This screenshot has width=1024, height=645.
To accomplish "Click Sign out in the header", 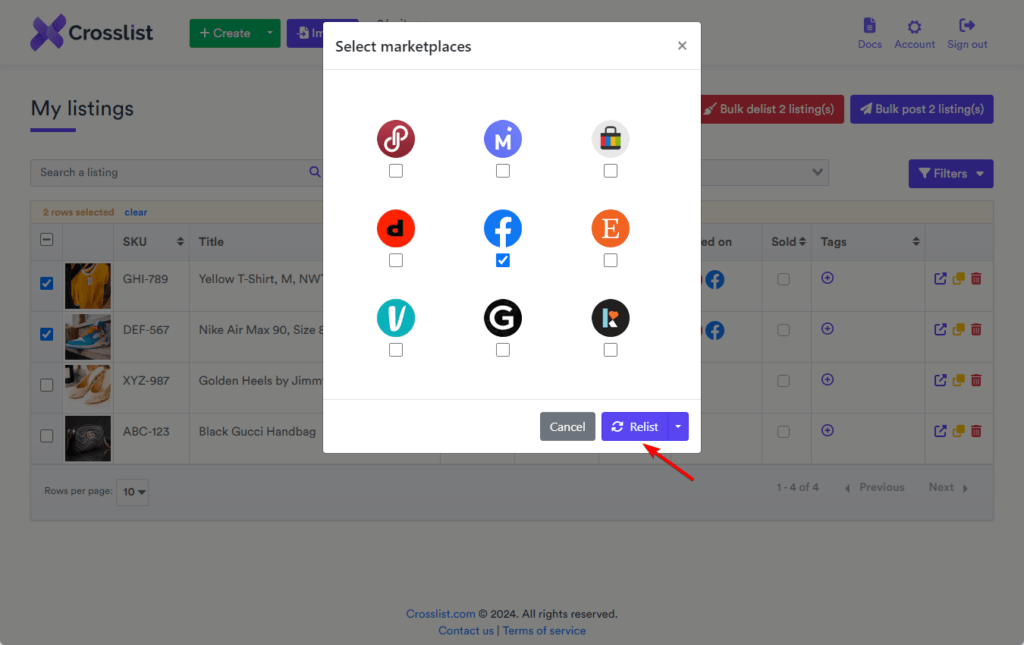I will click(966, 32).
